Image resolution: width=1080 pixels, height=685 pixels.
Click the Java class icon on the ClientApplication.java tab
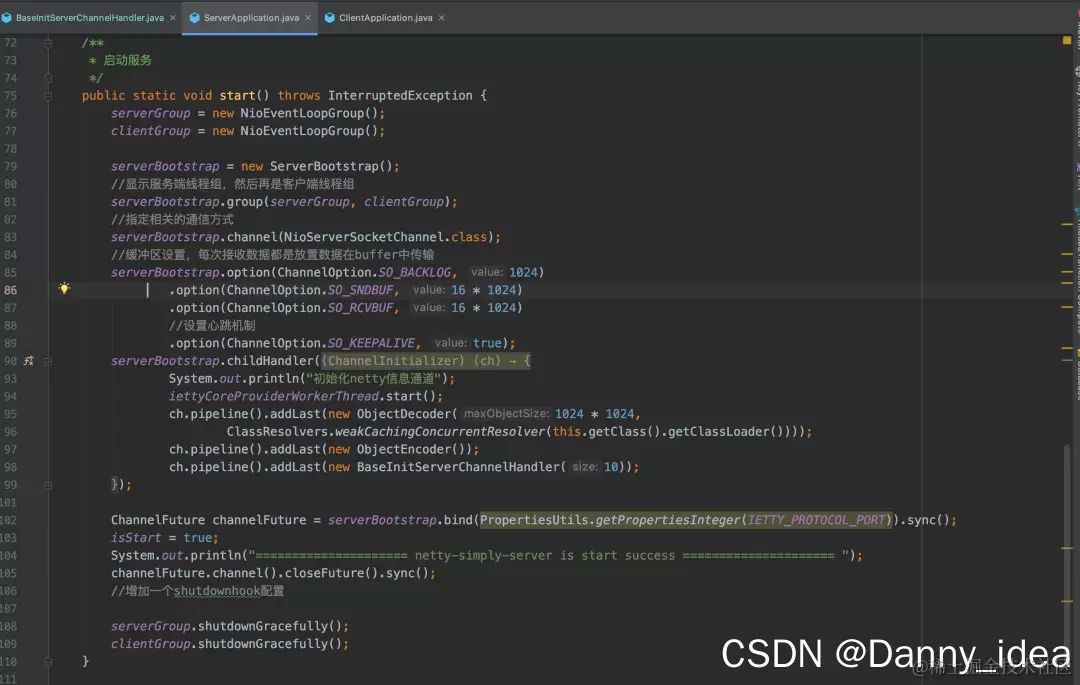(x=329, y=18)
